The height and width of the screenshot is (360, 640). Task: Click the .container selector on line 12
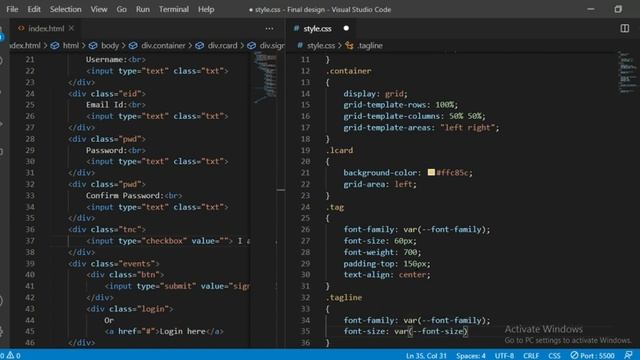349,71
